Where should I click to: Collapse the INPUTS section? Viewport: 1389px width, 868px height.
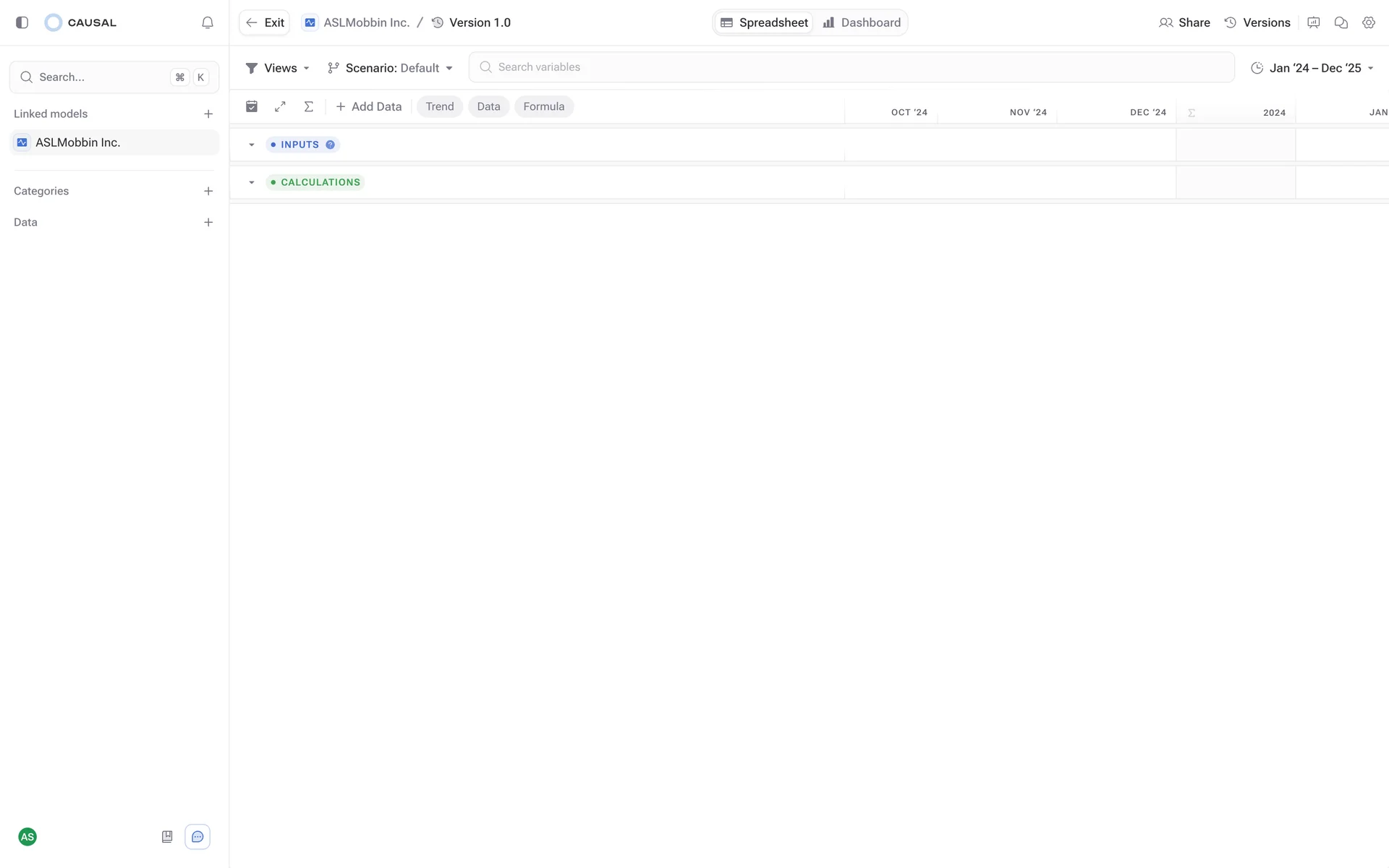(x=252, y=145)
